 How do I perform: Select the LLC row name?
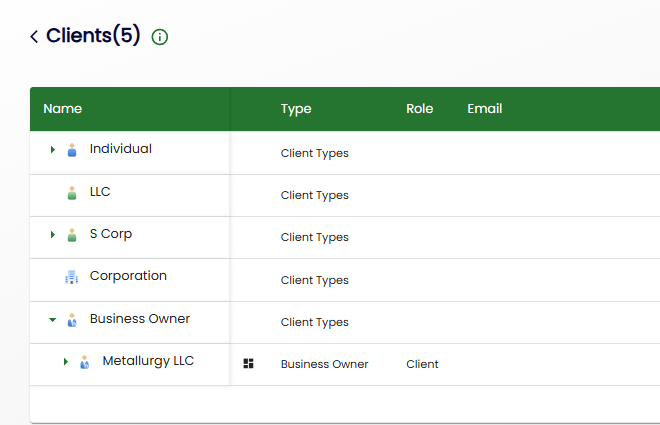[100, 191]
